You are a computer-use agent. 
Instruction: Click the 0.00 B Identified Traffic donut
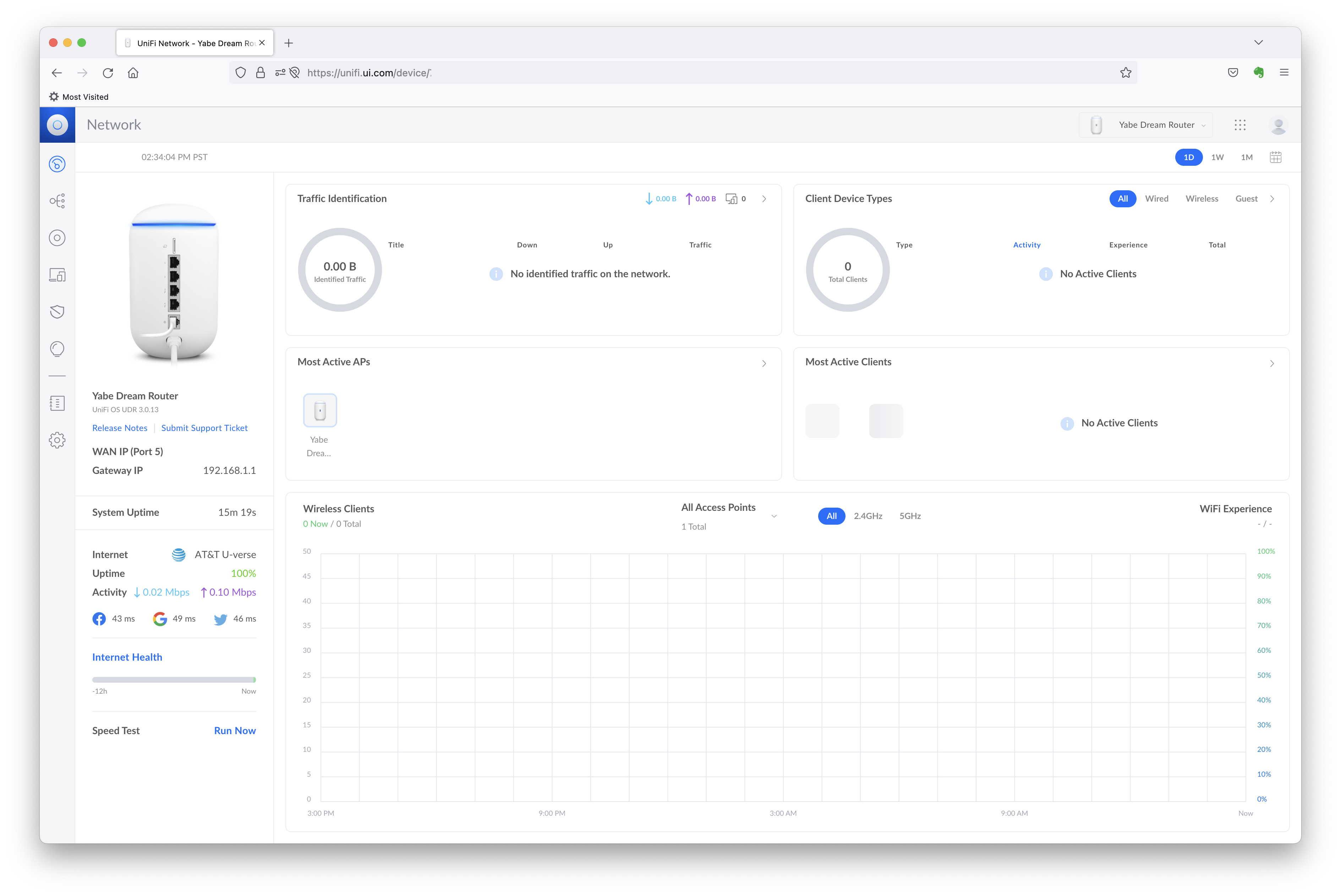340,270
